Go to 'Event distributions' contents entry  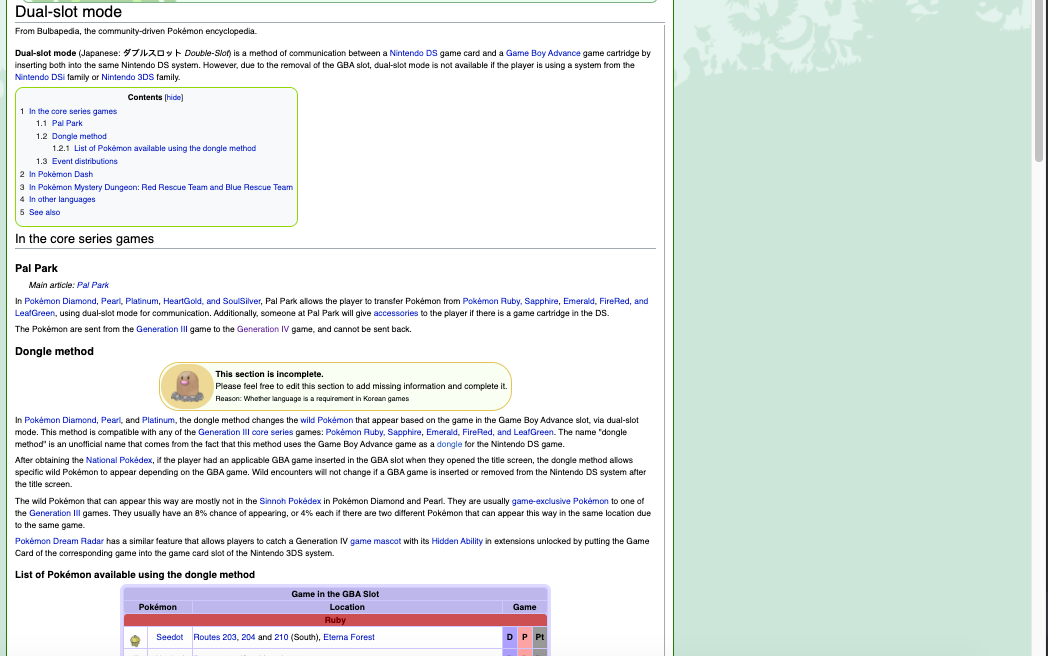[x=84, y=161]
